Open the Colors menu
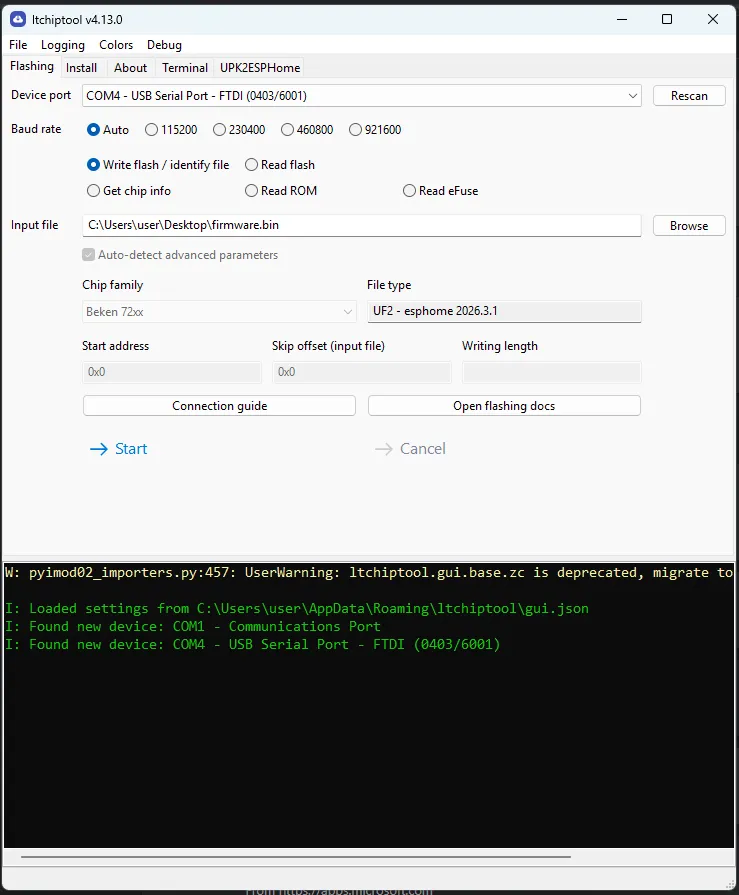The image size is (739, 895). pyautogui.click(x=116, y=45)
